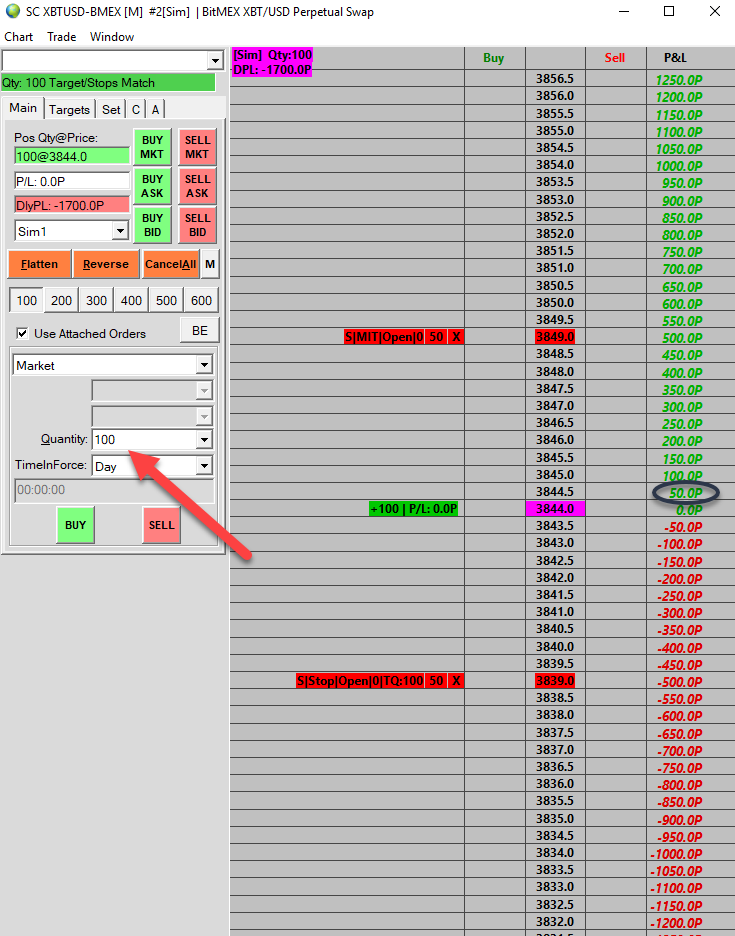Select quantity preset 300
Viewport: 735px width, 936px height.
[x=96, y=300]
